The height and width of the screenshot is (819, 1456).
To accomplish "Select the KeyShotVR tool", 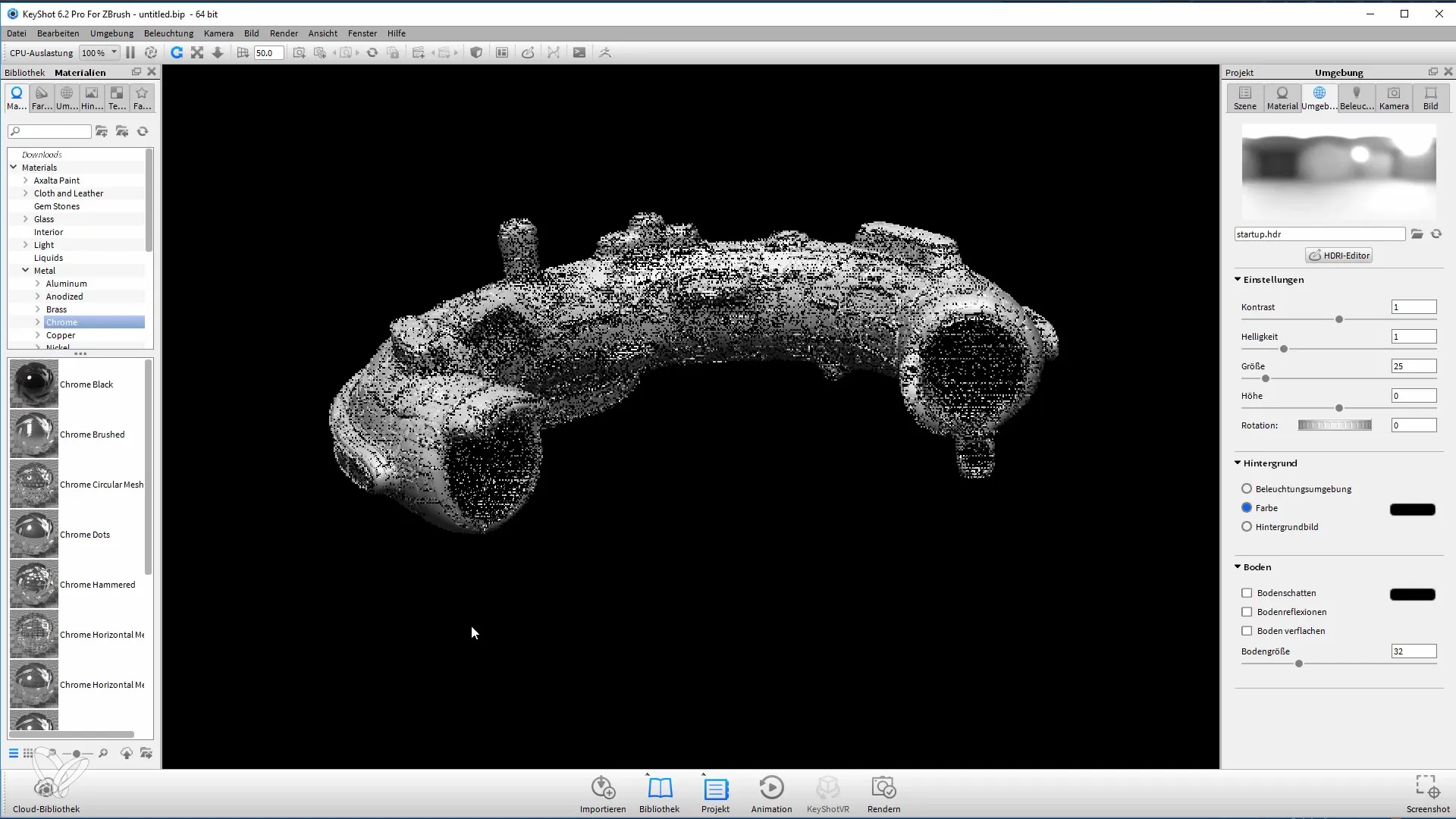I will pyautogui.click(x=828, y=795).
